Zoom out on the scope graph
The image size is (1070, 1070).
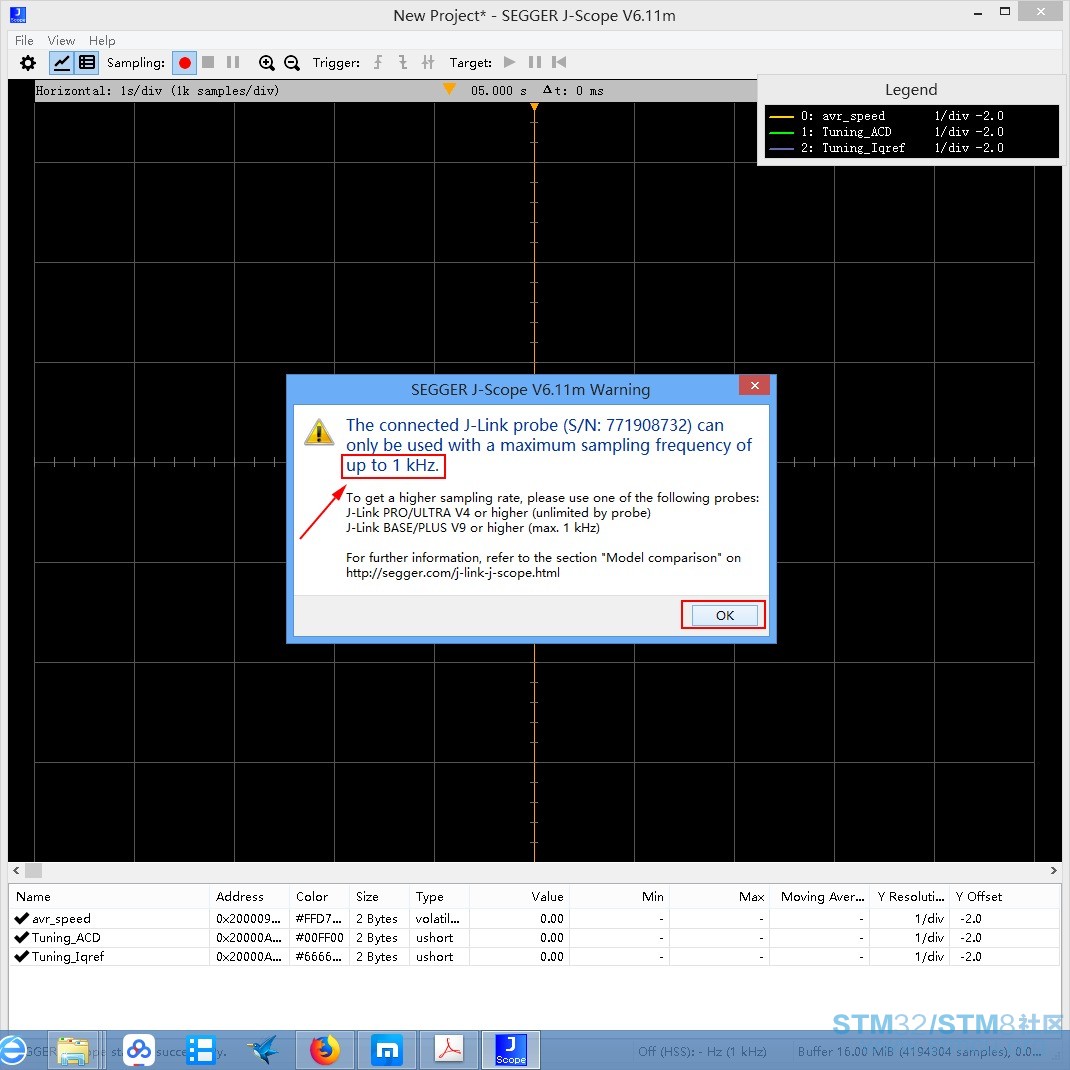point(291,63)
